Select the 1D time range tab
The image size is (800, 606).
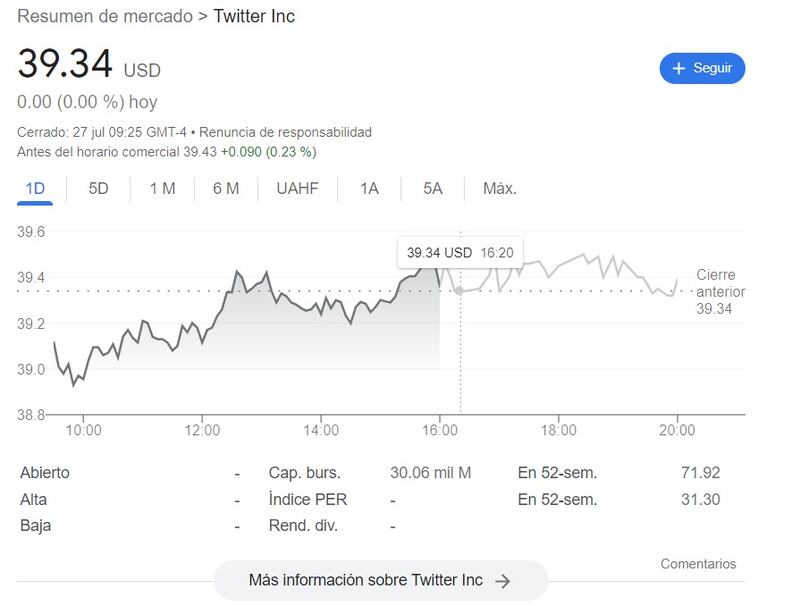(36, 189)
